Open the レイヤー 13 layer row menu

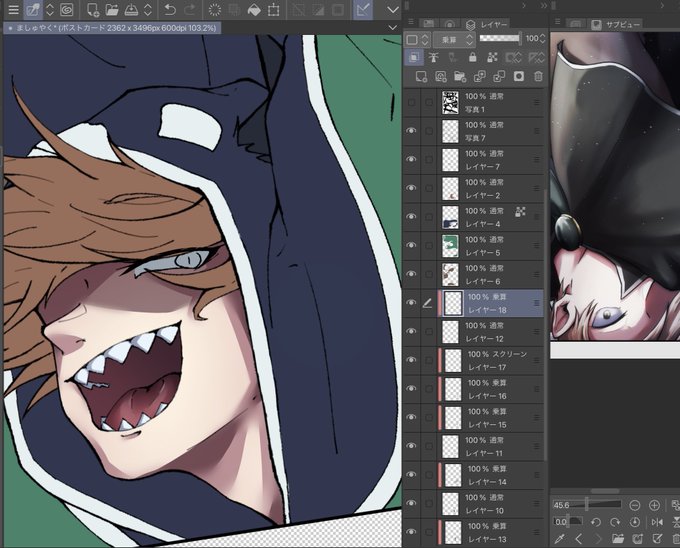coord(536,532)
